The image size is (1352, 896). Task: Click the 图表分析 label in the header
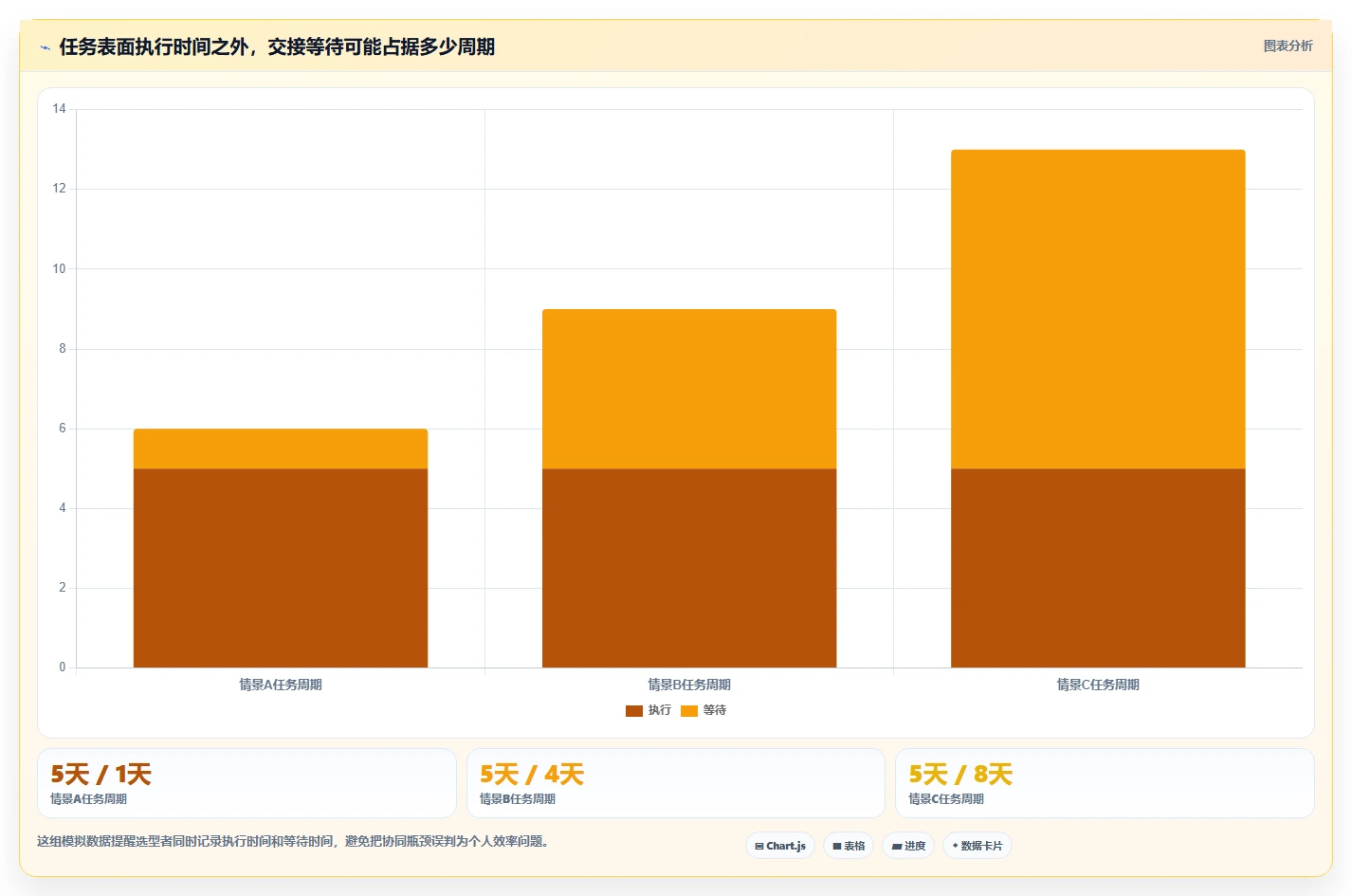(1288, 46)
